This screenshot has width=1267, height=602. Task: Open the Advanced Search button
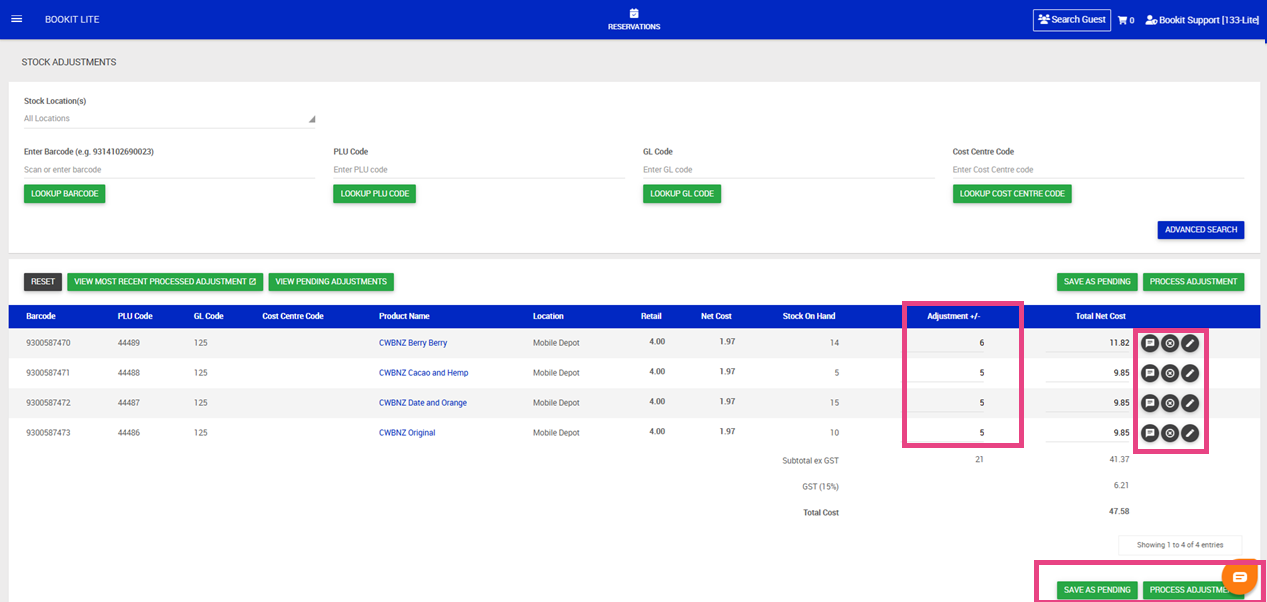1201,230
